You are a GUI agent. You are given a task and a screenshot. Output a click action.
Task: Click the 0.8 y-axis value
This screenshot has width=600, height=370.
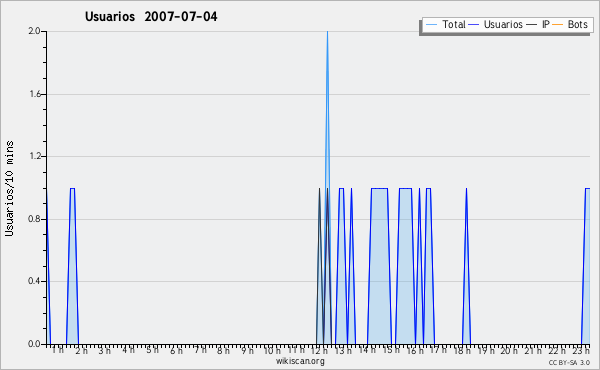tap(34, 219)
